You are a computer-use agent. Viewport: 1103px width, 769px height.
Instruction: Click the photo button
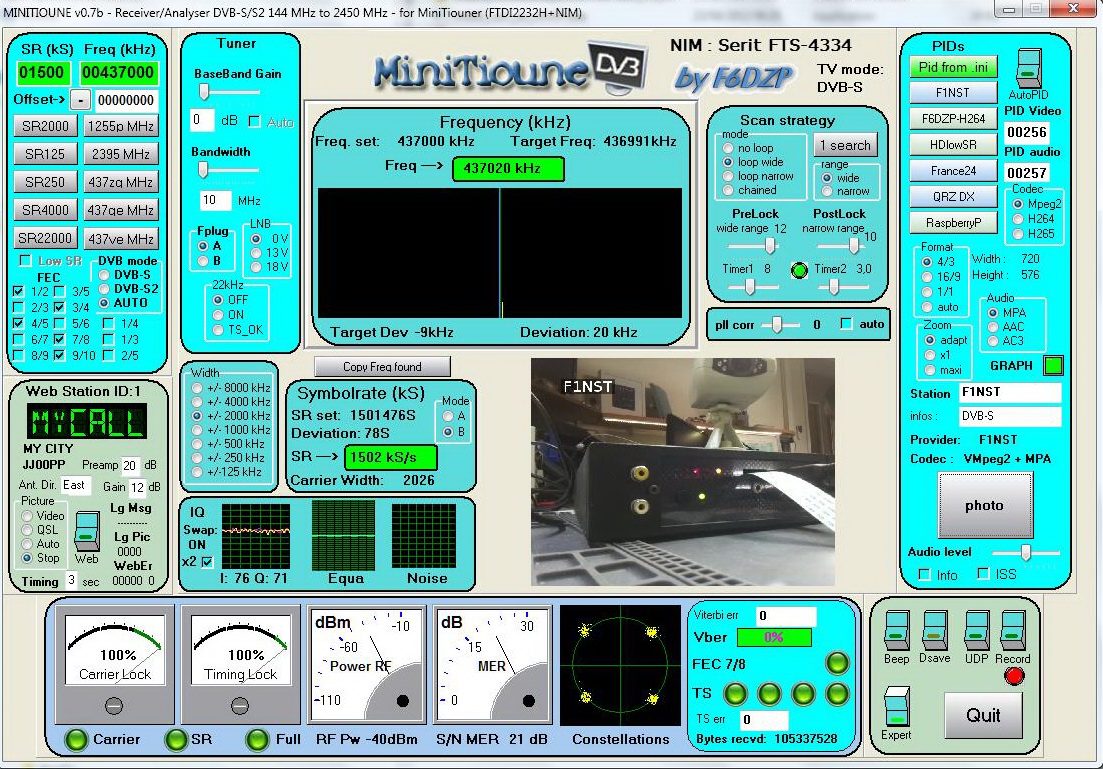985,506
